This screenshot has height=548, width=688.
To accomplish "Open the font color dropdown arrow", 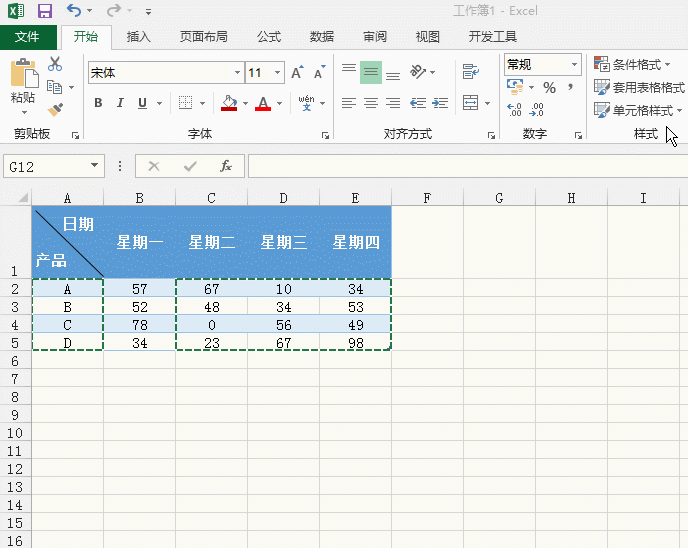I will tap(280, 104).
